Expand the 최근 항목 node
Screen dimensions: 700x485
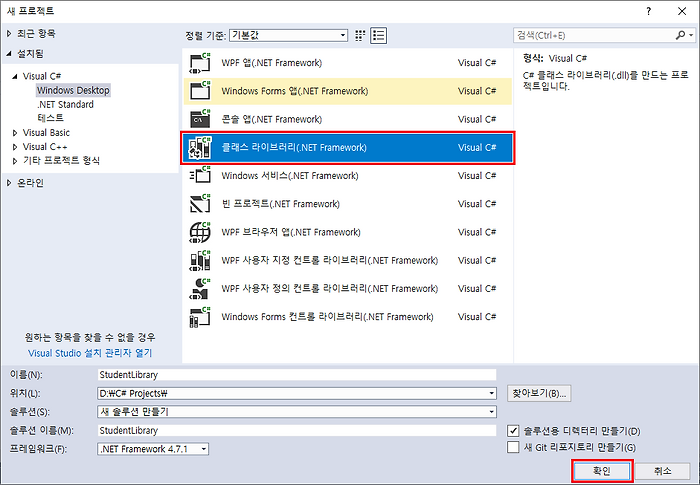(x=9, y=33)
